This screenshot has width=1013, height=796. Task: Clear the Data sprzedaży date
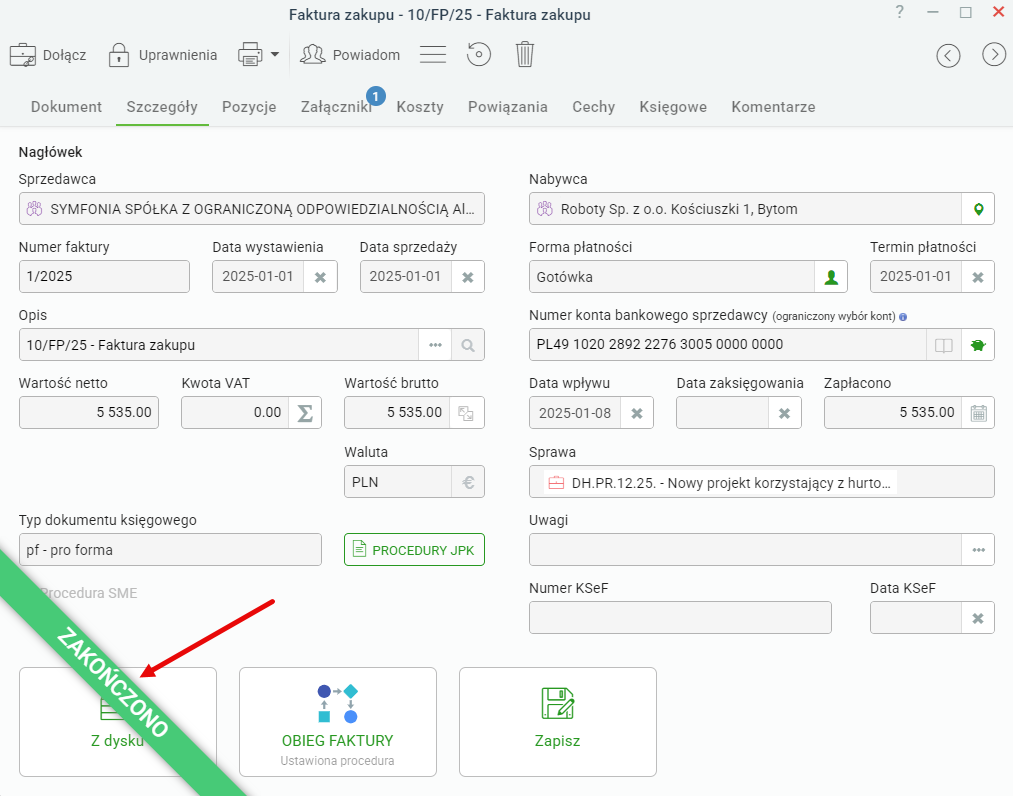[x=468, y=277]
